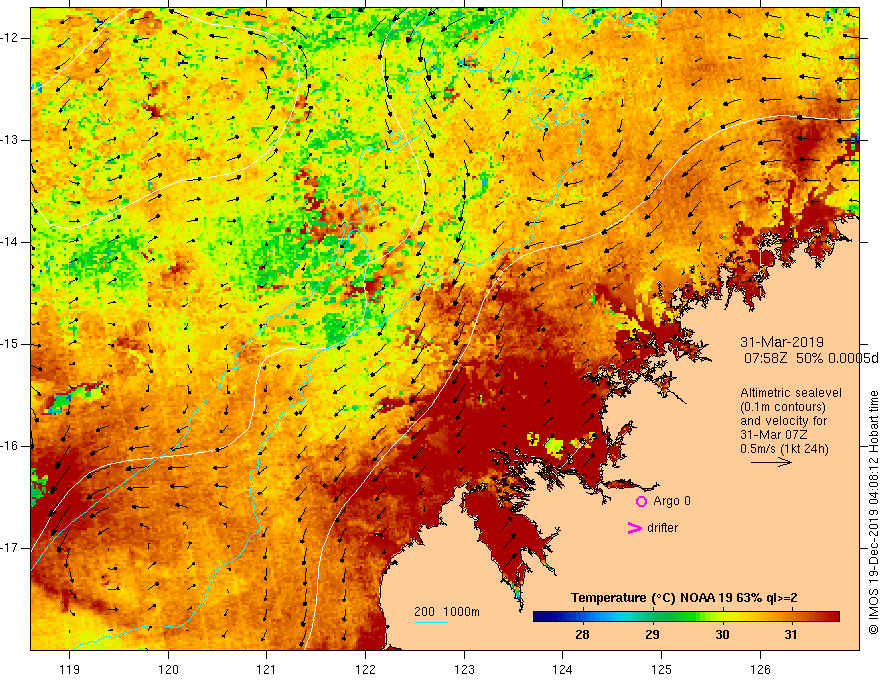The height and width of the screenshot is (680, 880).
Task: Click longitude axis label 124
Action: pyautogui.click(x=563, y=669)
